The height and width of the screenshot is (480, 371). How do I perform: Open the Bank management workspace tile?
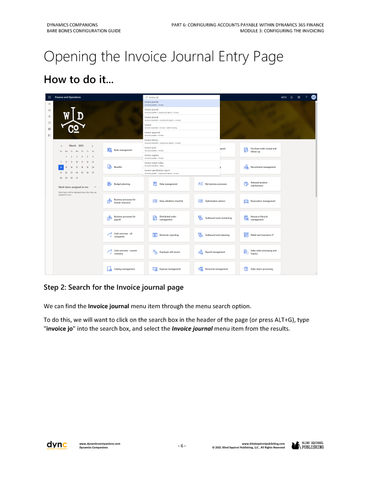coord(124,150)
